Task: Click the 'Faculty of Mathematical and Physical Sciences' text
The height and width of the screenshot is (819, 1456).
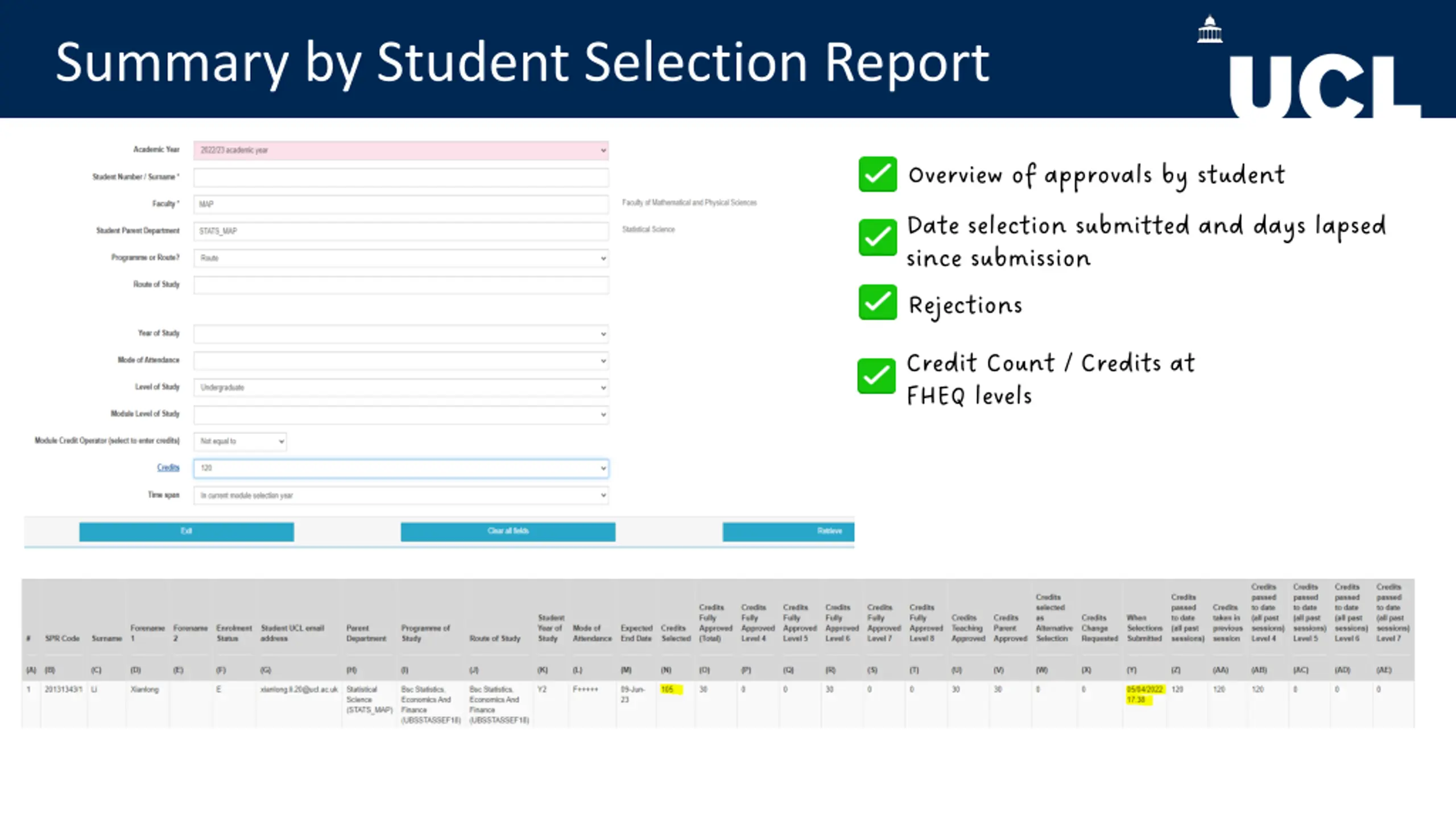Action: (689, 202)
